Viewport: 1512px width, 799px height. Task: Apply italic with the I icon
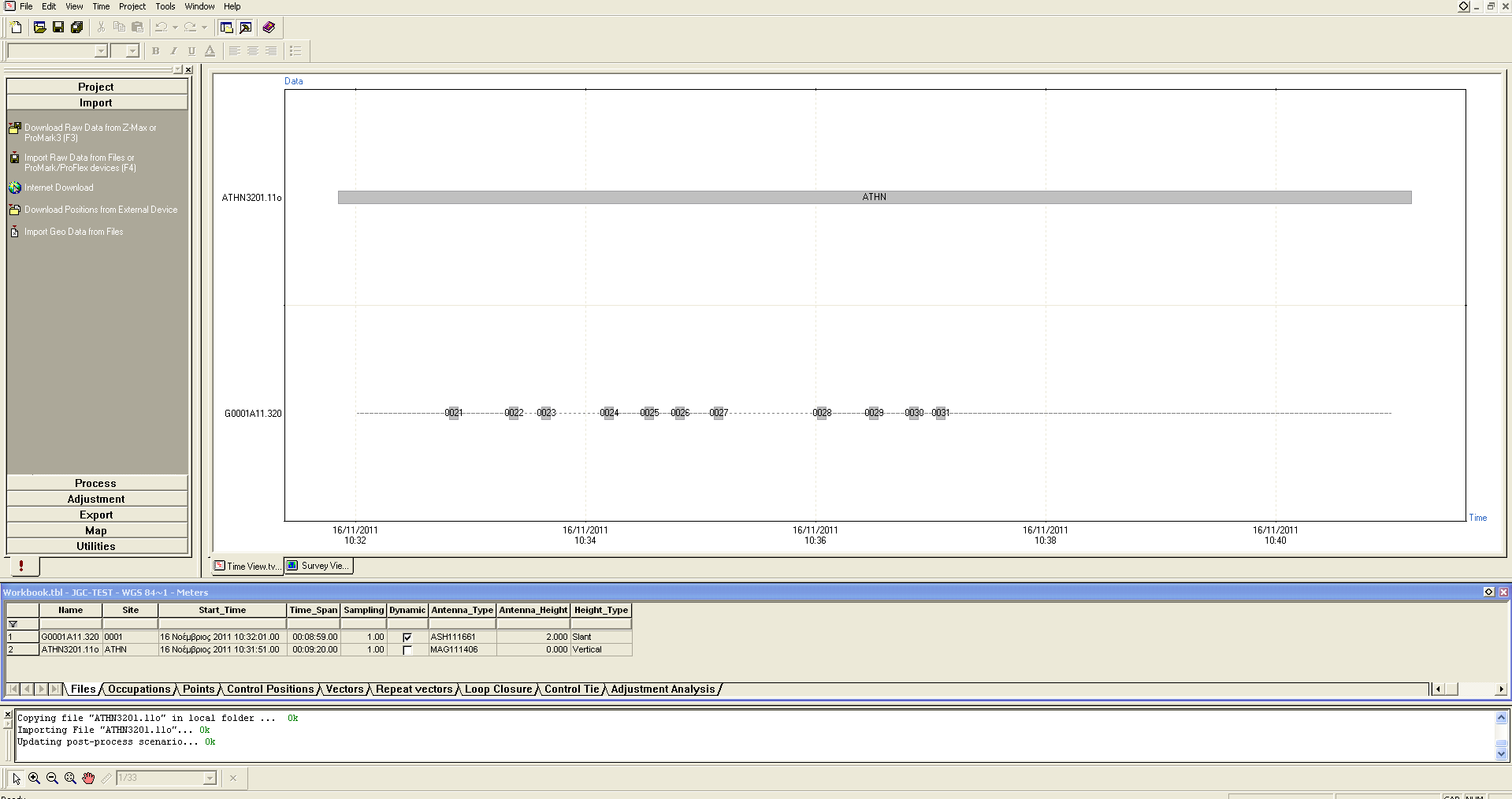173,51
